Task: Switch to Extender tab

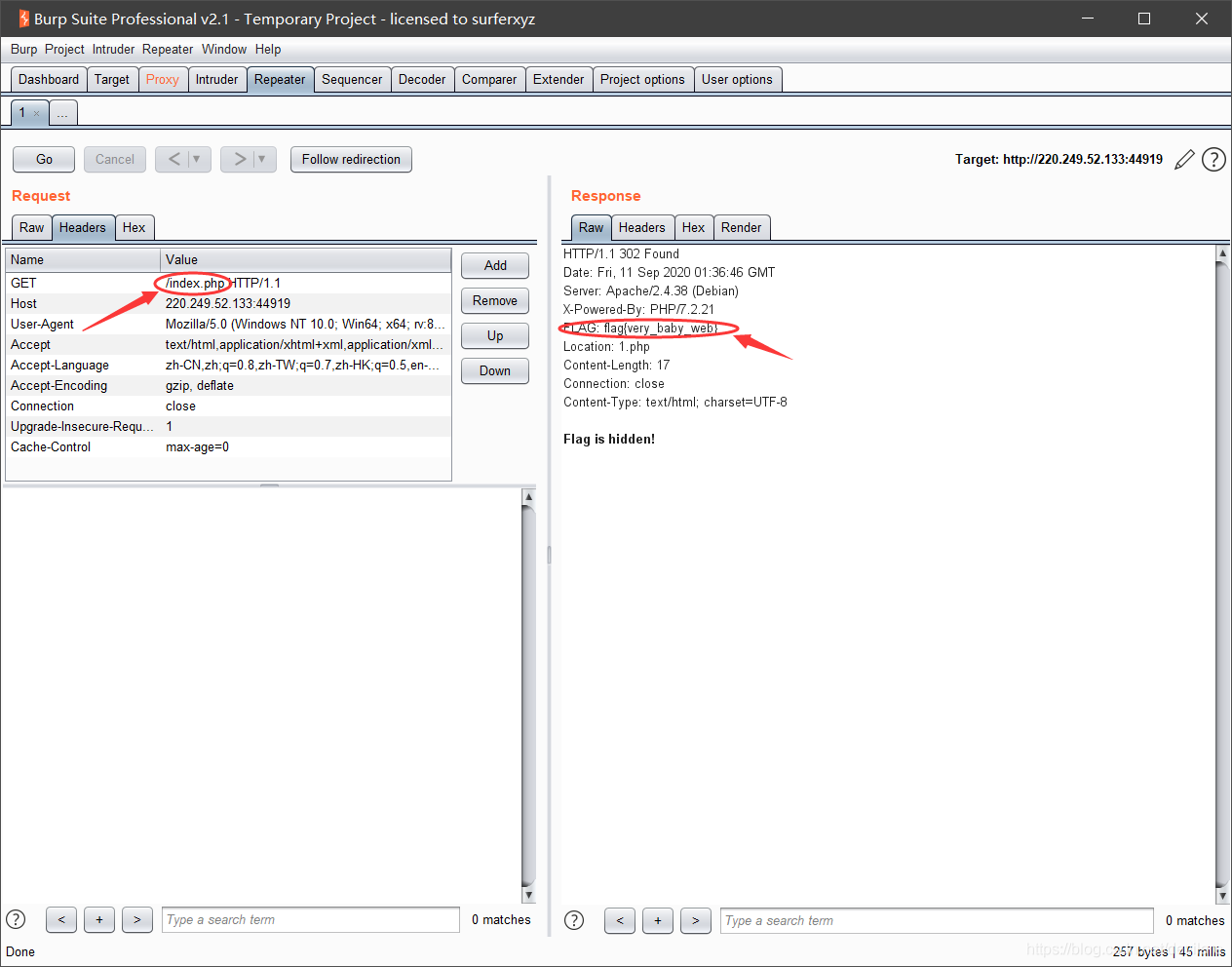Action: point(558,80)
